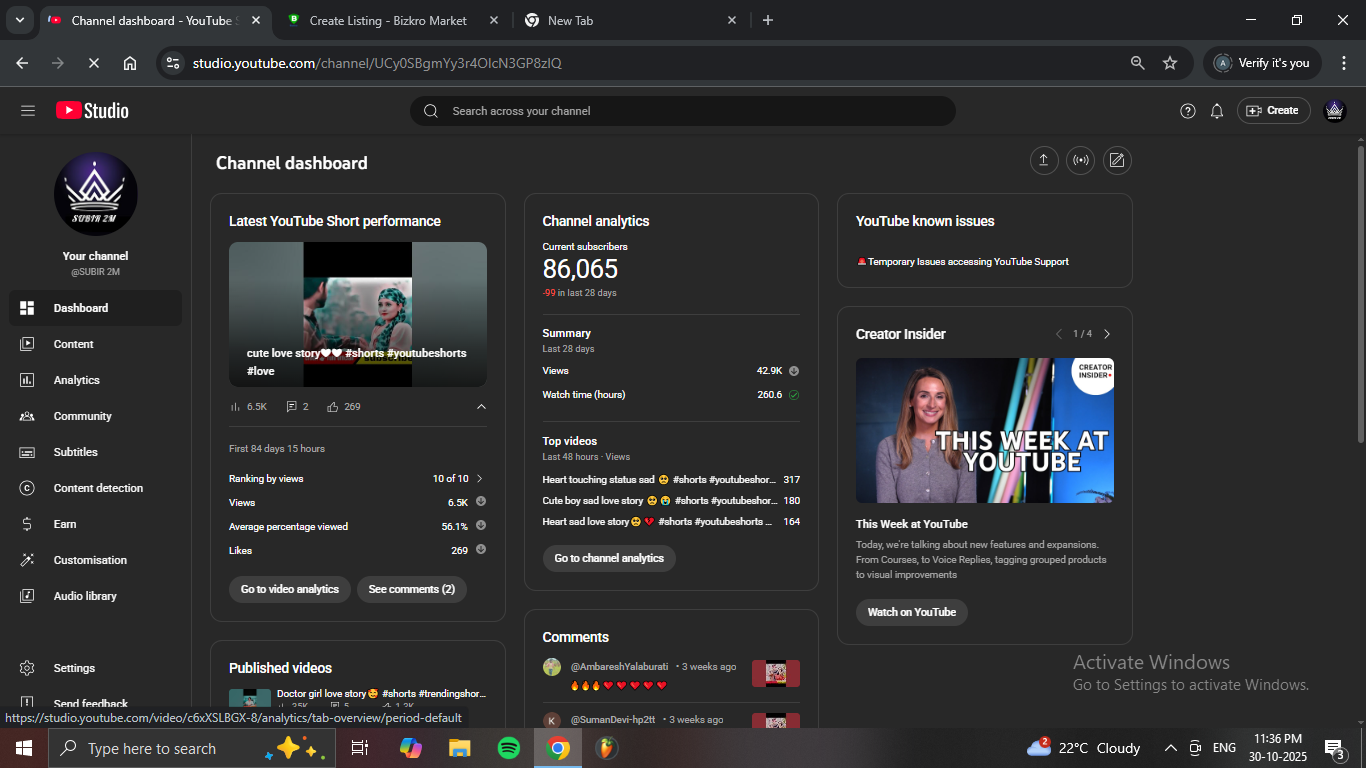Click the See comments (2) button
1366x768 pixels.
tap(411, 589)
